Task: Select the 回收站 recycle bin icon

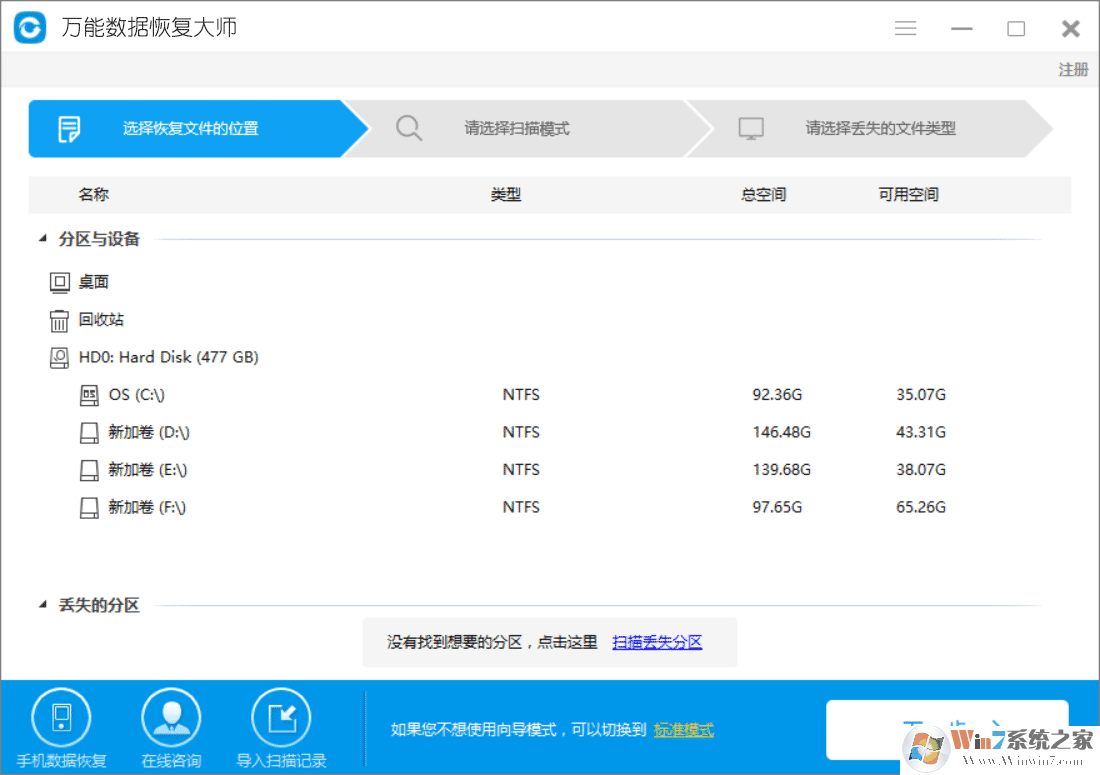Action: click(x=59, y=319)
